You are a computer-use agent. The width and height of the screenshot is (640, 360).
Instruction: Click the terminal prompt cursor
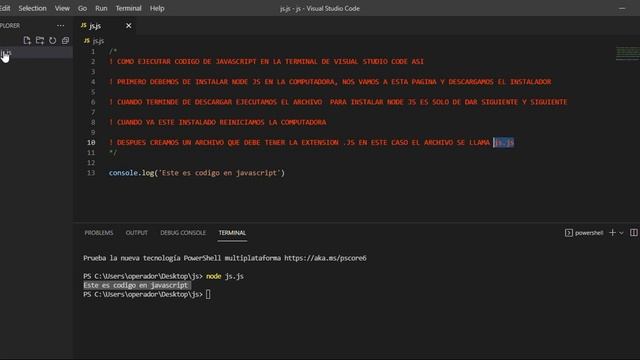[x=208, y=294]
